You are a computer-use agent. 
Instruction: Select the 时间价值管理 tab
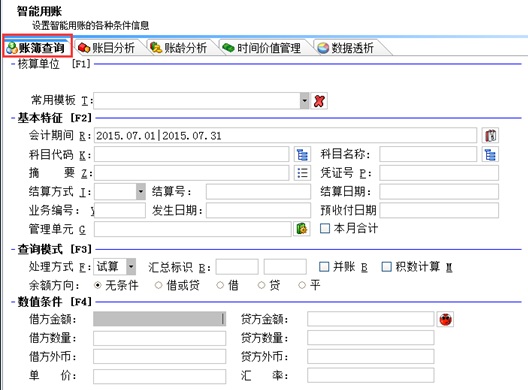click(262, 48)
